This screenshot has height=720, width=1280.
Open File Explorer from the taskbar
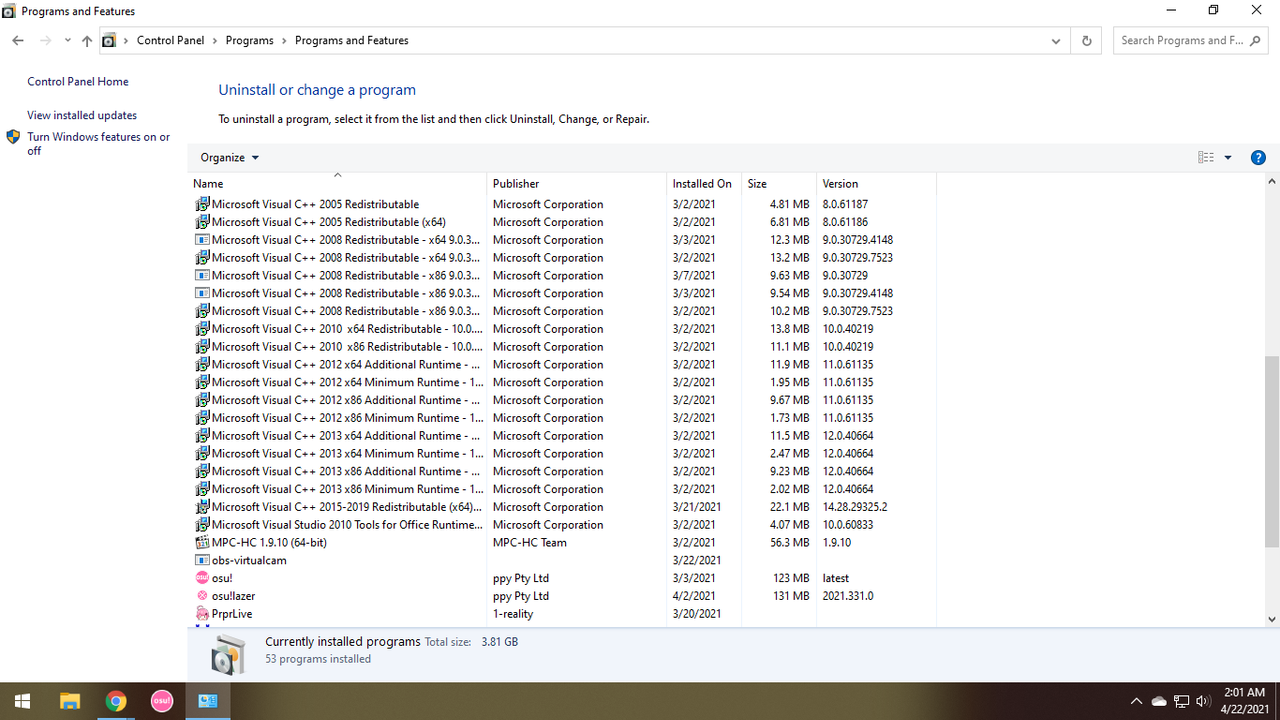tap(70, 701)
